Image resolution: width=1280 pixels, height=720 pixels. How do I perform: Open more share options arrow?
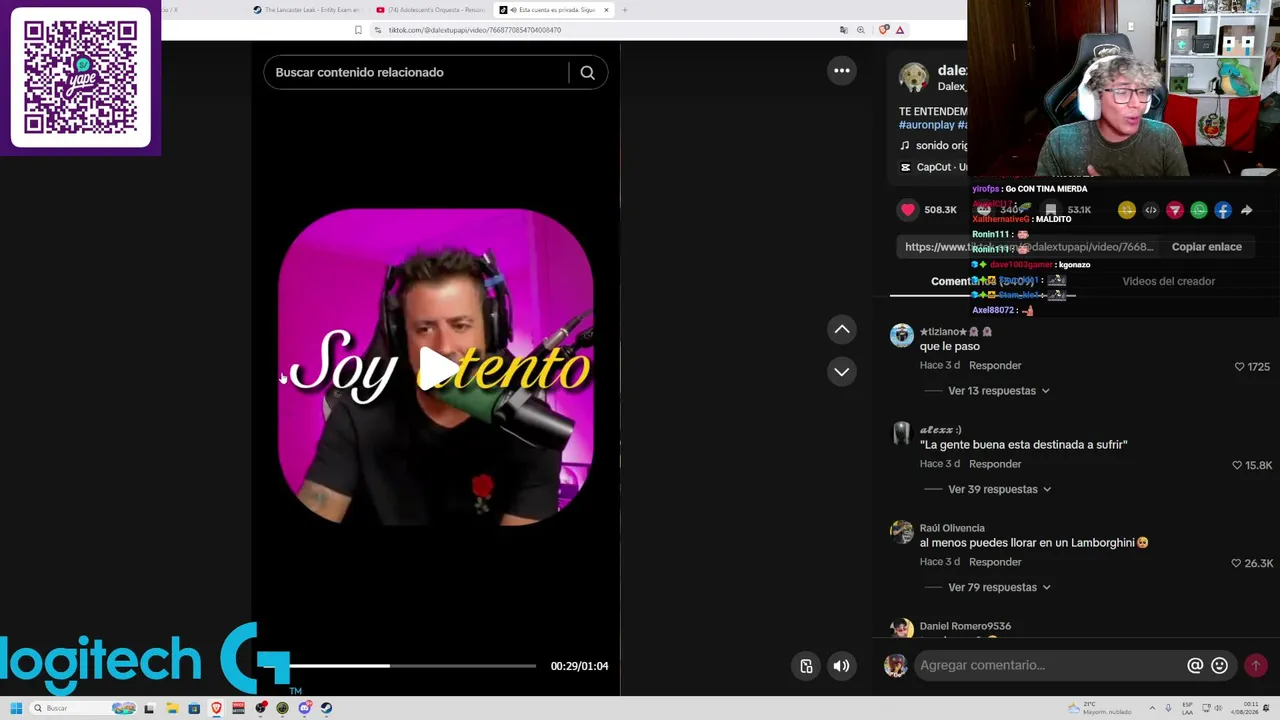[x=1247, y=210]
